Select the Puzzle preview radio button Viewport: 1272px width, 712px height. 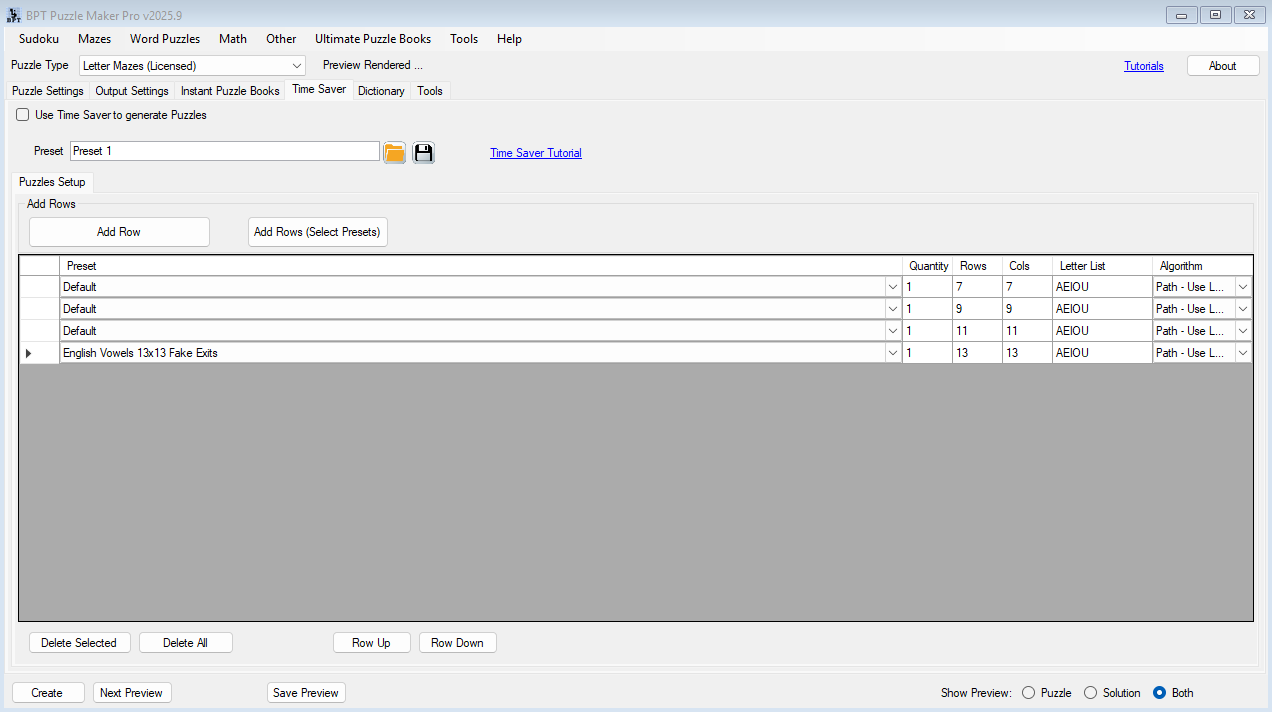[1028, 693]
